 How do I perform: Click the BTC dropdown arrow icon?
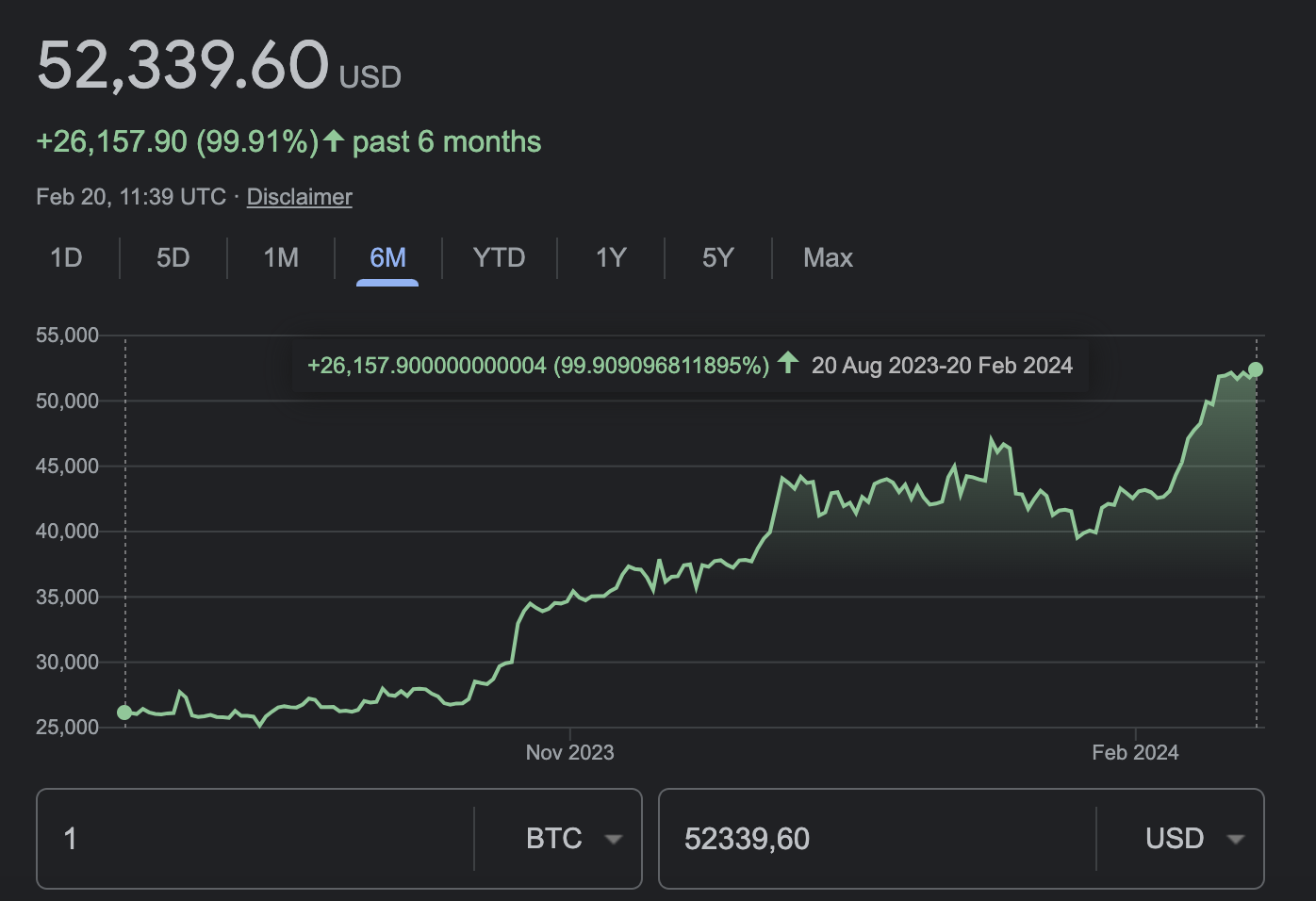pyautogui.click(x=614, y=840)
